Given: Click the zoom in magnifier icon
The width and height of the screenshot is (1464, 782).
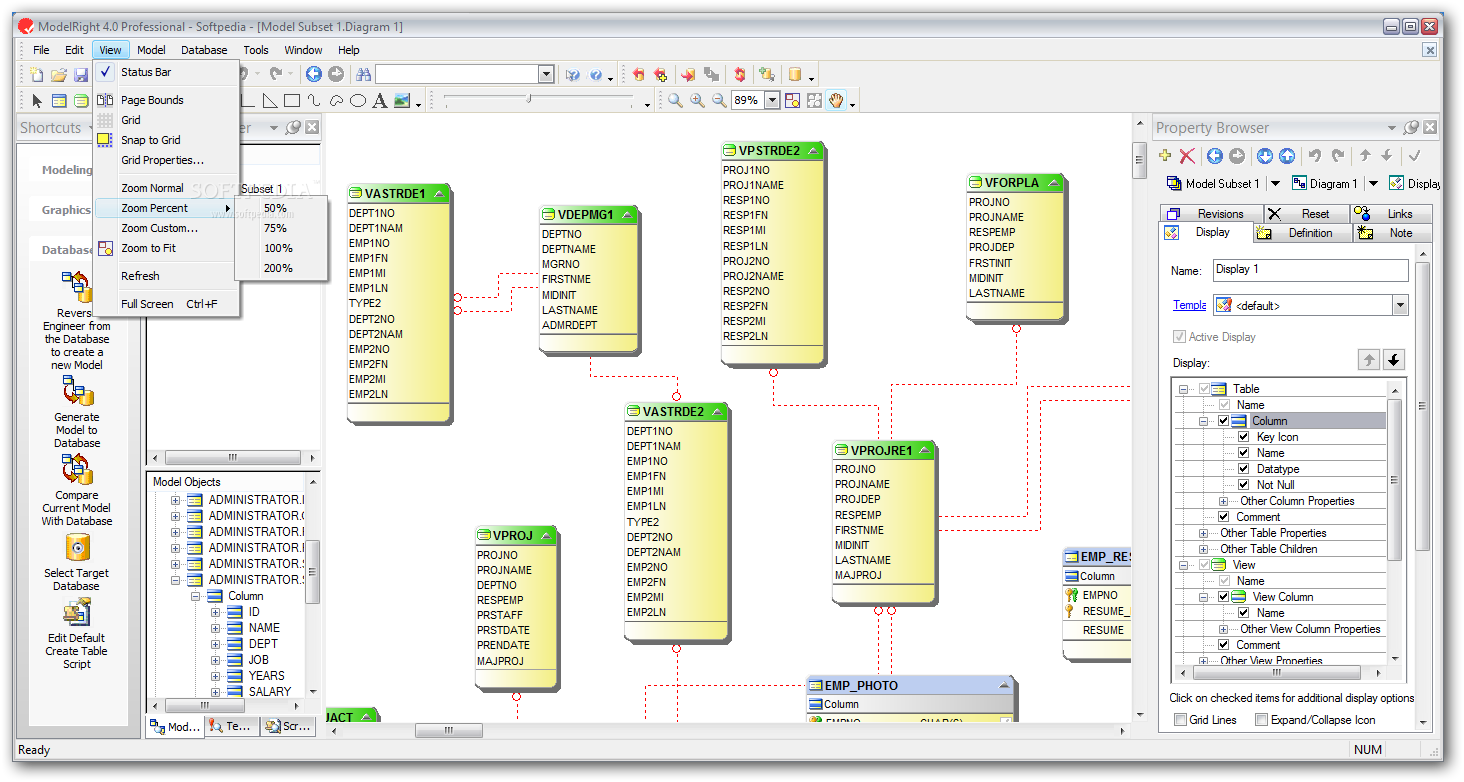Looking at the screenshot, I should pos(697,101).
